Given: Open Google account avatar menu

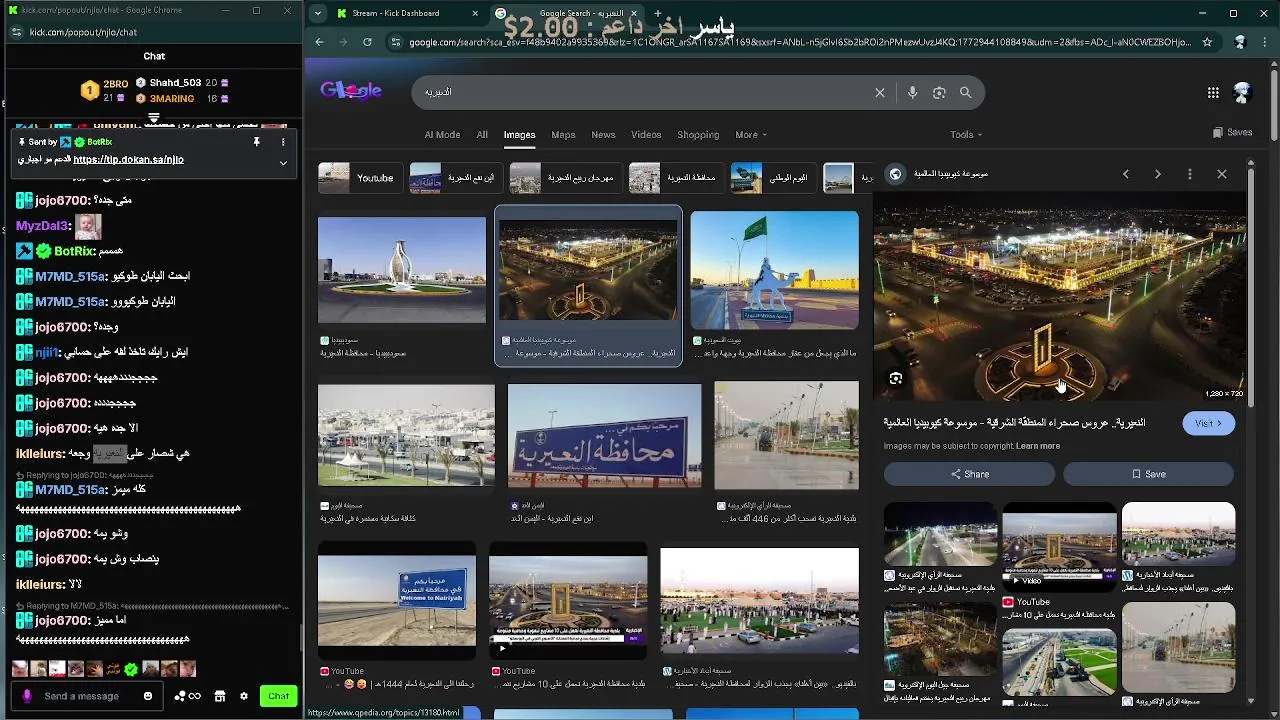Looking at the screenshot, I should (x=1243, y=92).
